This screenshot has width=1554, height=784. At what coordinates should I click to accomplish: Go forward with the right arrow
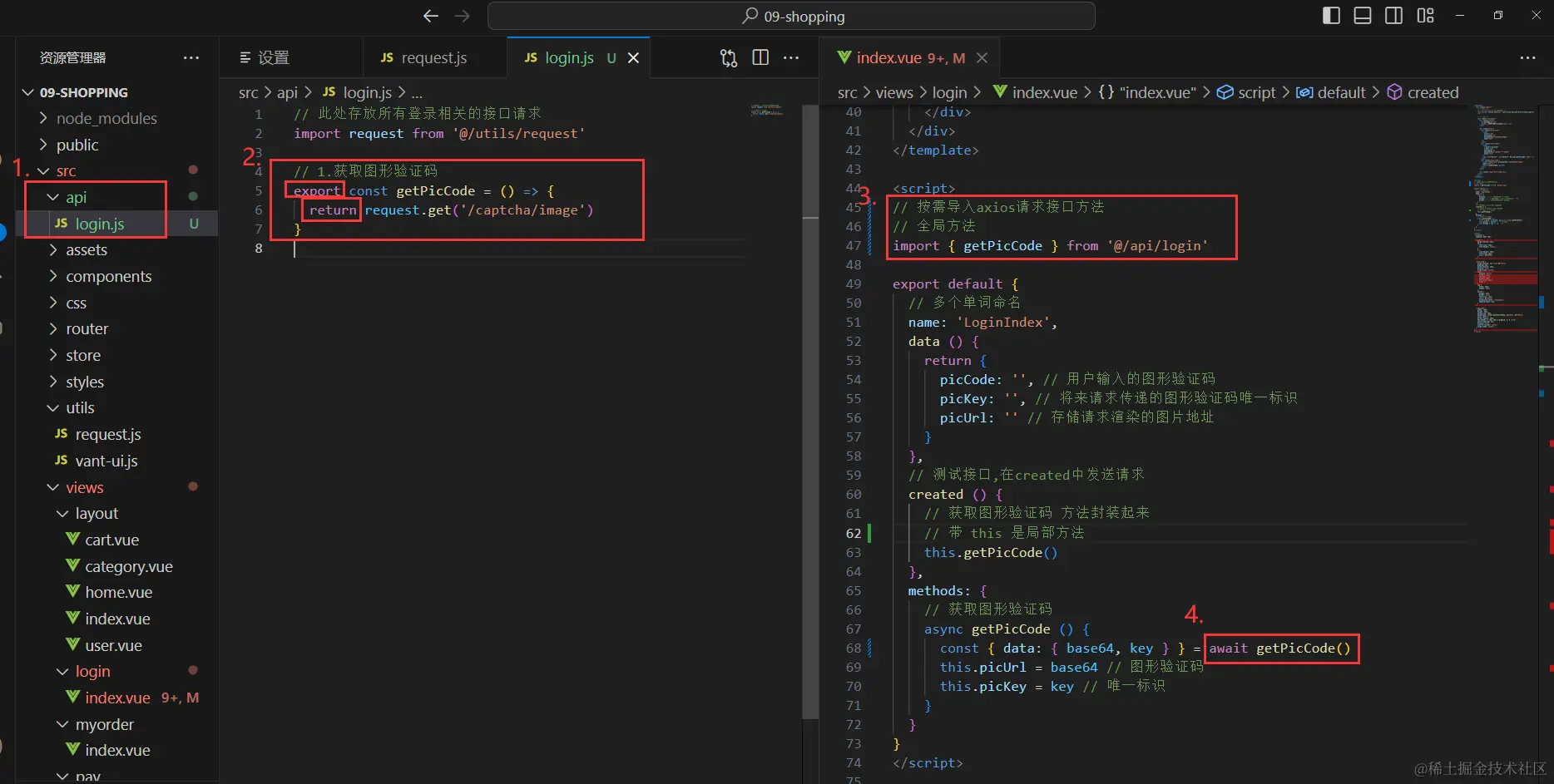tap(463, 16)
